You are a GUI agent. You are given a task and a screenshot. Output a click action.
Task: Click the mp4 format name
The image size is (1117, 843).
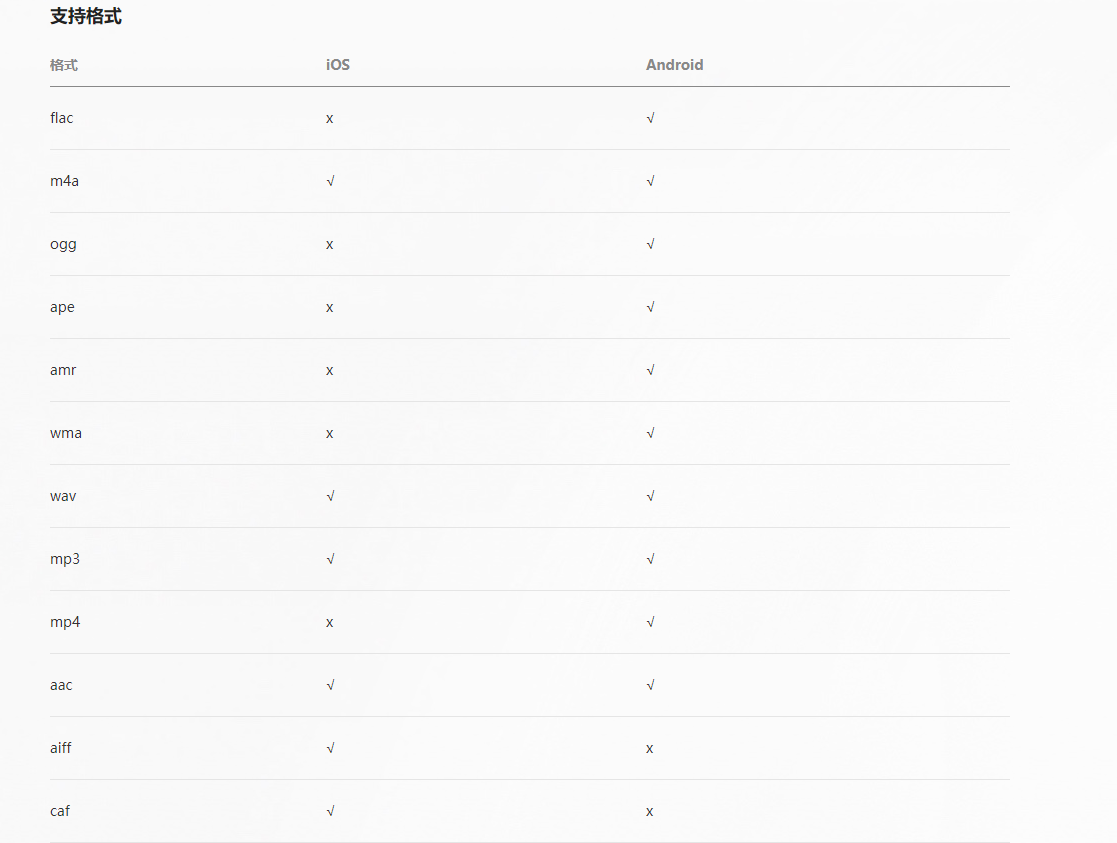(65, 622)
